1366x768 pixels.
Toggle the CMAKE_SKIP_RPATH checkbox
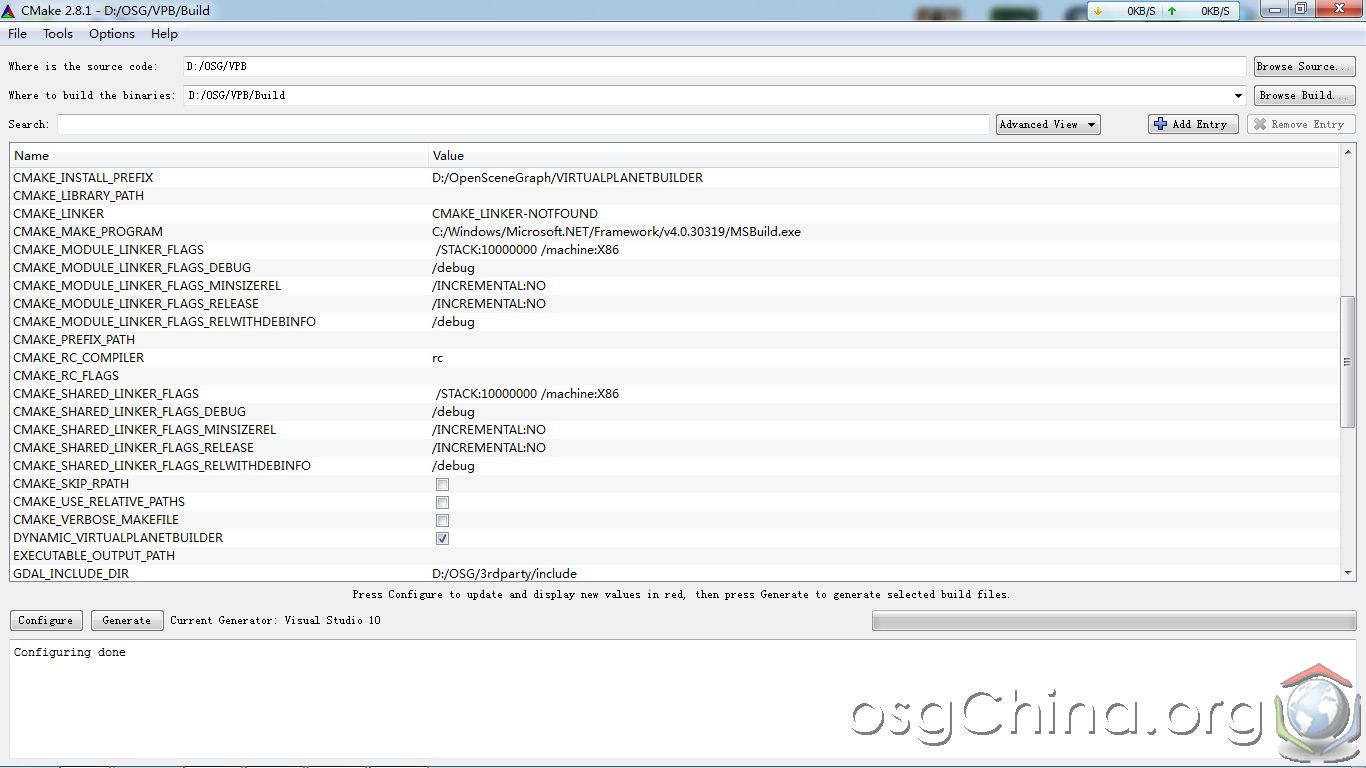tap(442, 484)
